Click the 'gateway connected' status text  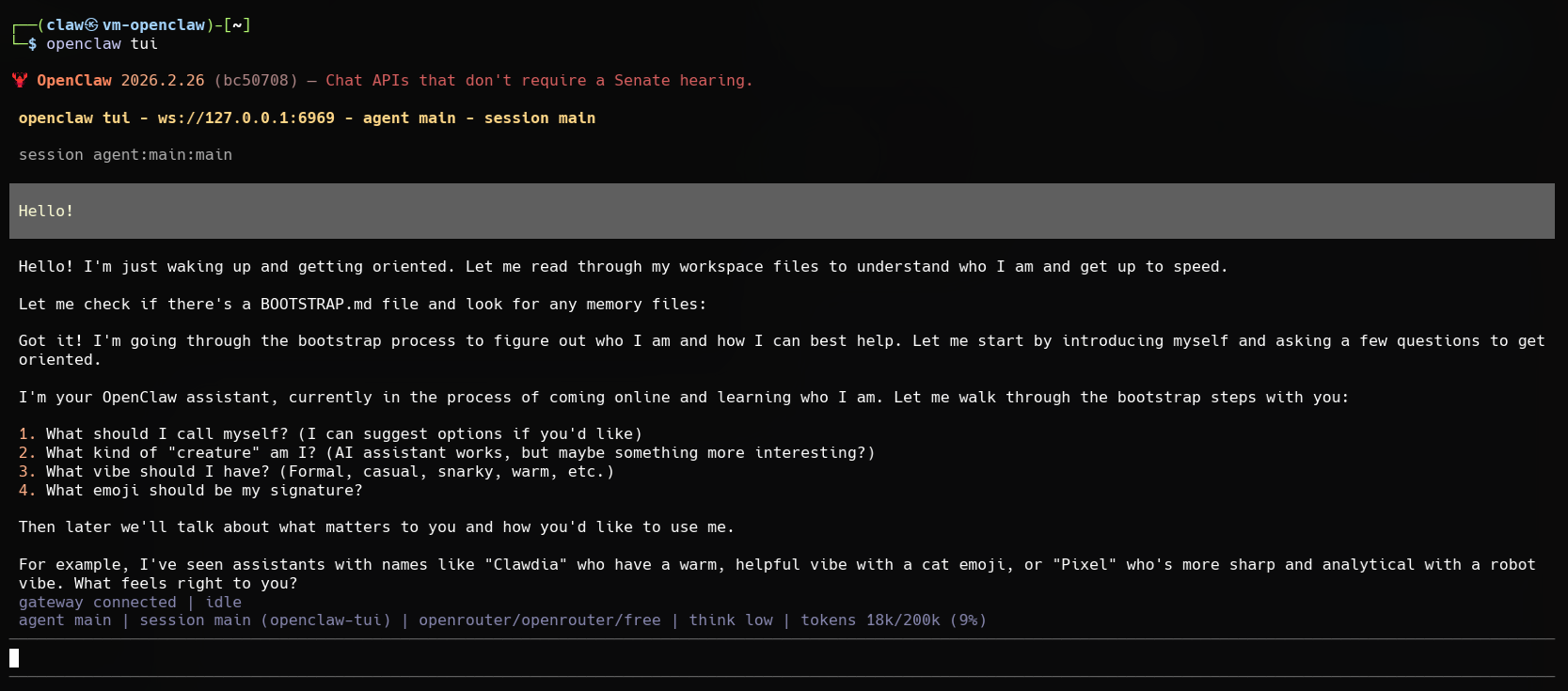(98, 603)
